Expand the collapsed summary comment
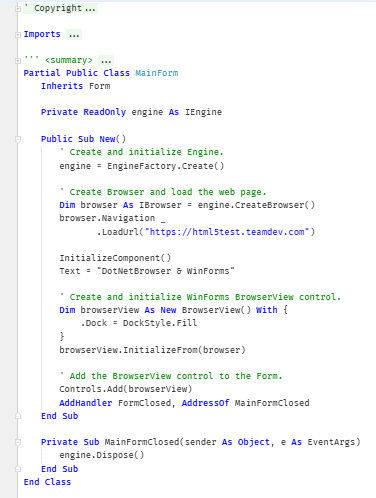The image size is (376, 498). pos(18,61)
